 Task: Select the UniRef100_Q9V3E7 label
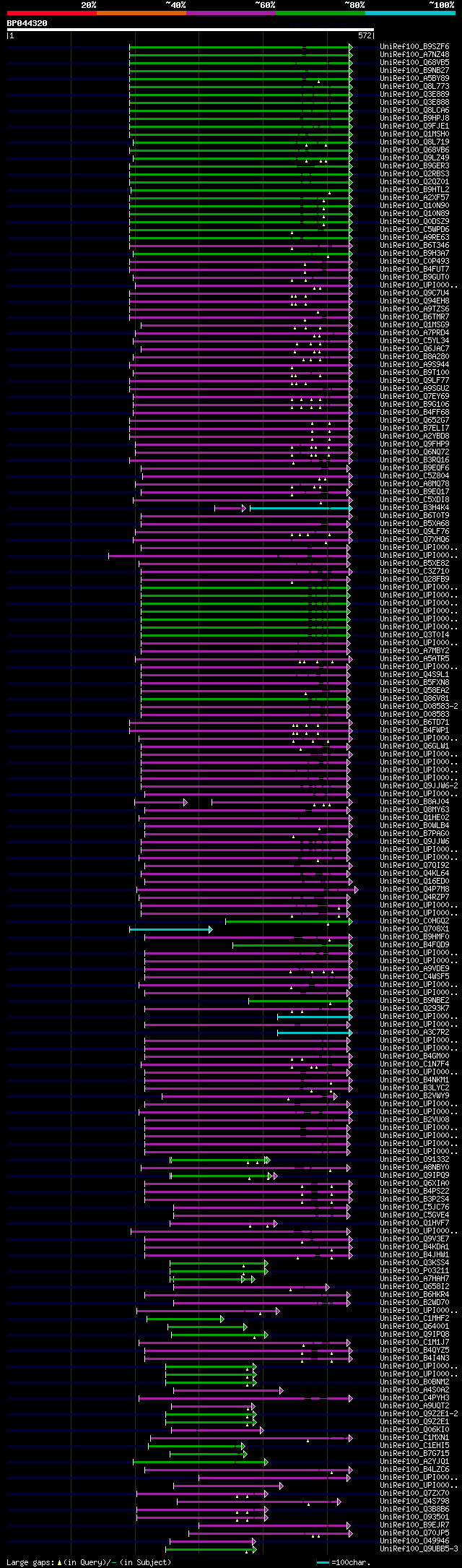pos(414,1239)
